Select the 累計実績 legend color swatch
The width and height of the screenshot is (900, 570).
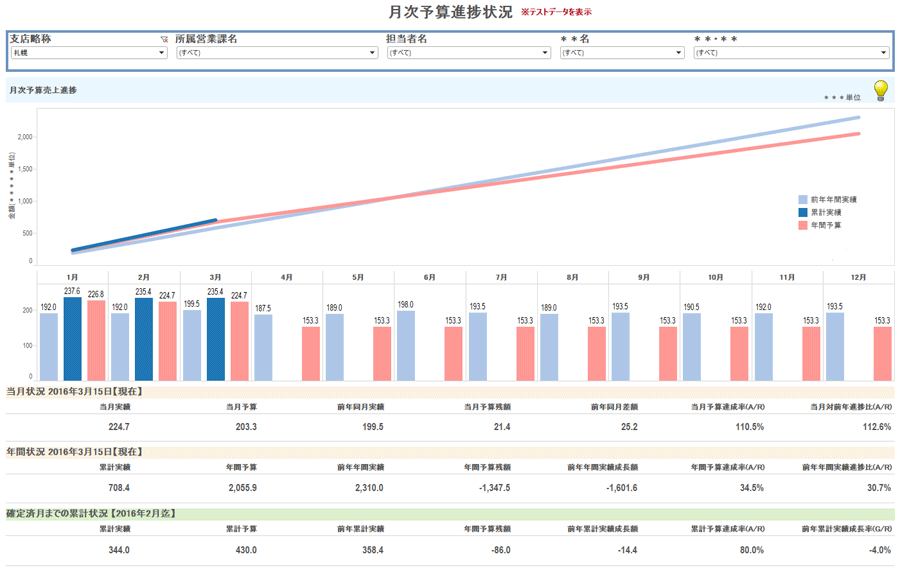[803, 213]
